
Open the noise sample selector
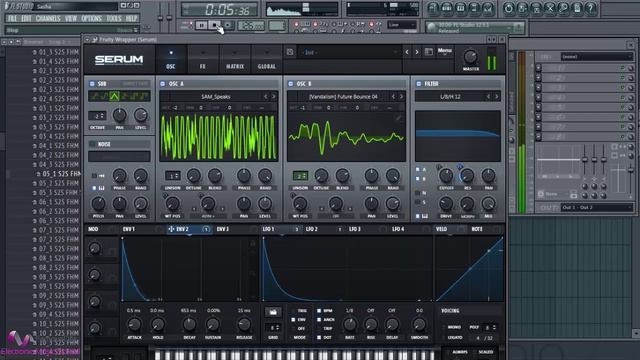coord(119,156)
